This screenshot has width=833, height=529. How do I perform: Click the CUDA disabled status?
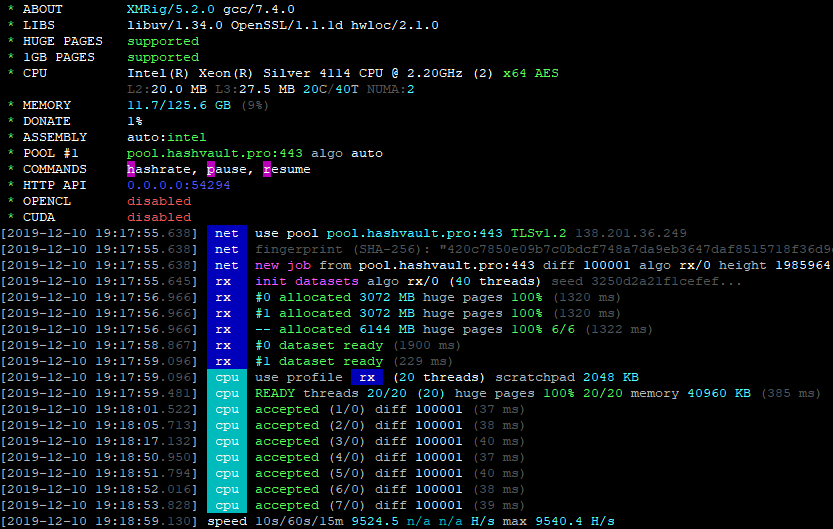click(159, 217)
